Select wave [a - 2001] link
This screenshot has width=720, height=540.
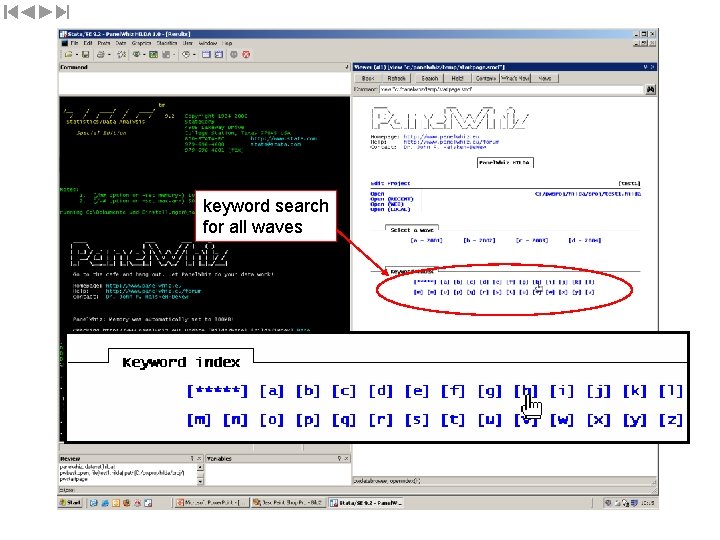point(426,240)
